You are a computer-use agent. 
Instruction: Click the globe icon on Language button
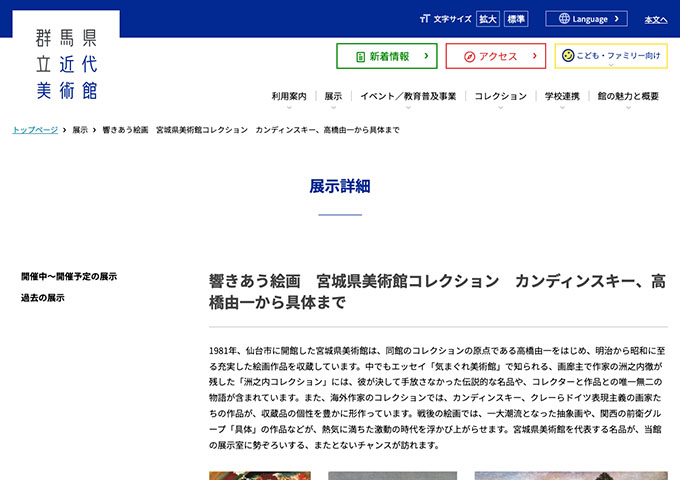(564, 19)
